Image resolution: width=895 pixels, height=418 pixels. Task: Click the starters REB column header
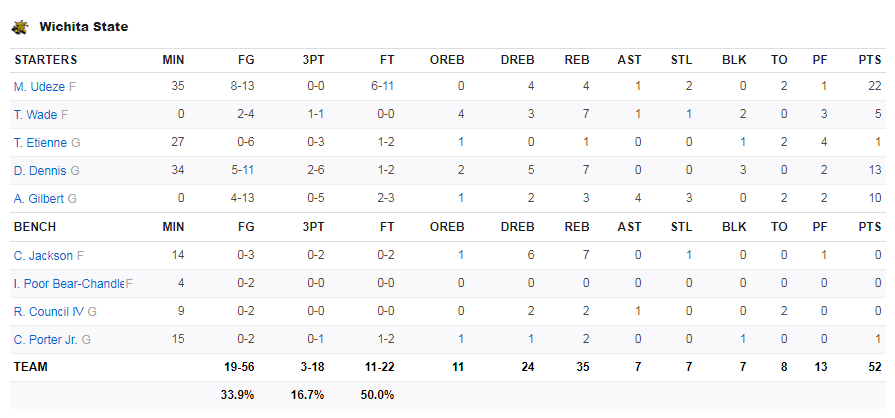(x=576, y=60)
